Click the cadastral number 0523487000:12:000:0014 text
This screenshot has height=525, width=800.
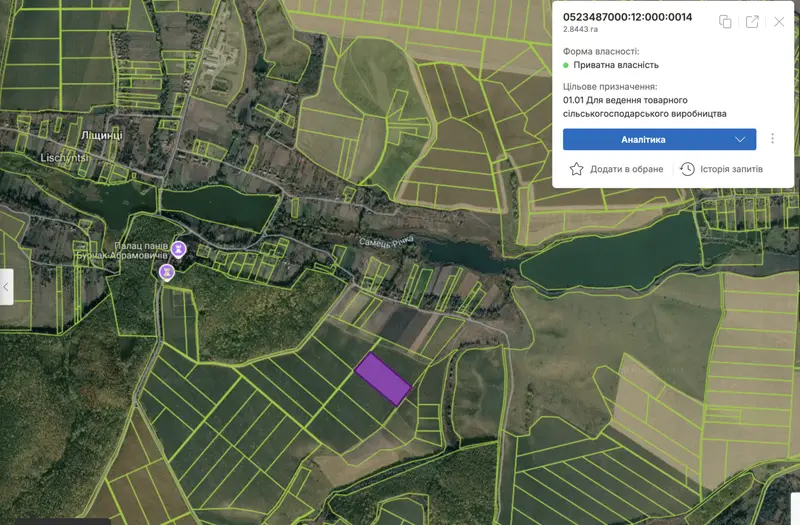[628, 17]
